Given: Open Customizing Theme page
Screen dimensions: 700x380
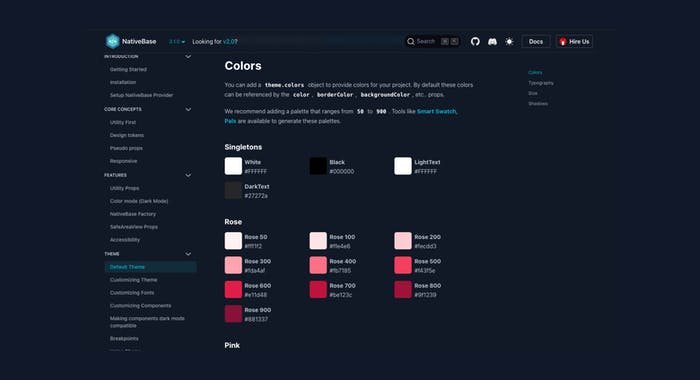Looking at the screenshot, I should [133, 280].
